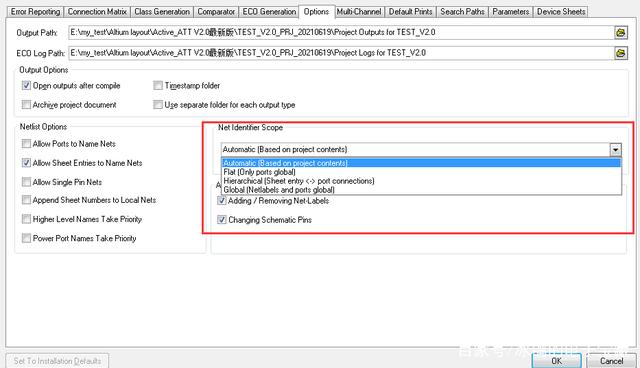Click into the Output Path field

point(341,33)
